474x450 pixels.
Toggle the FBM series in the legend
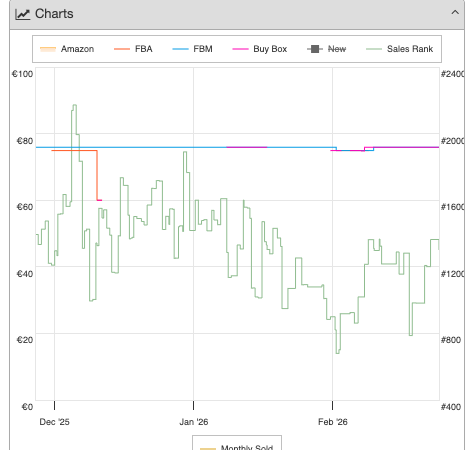(192, 49)
